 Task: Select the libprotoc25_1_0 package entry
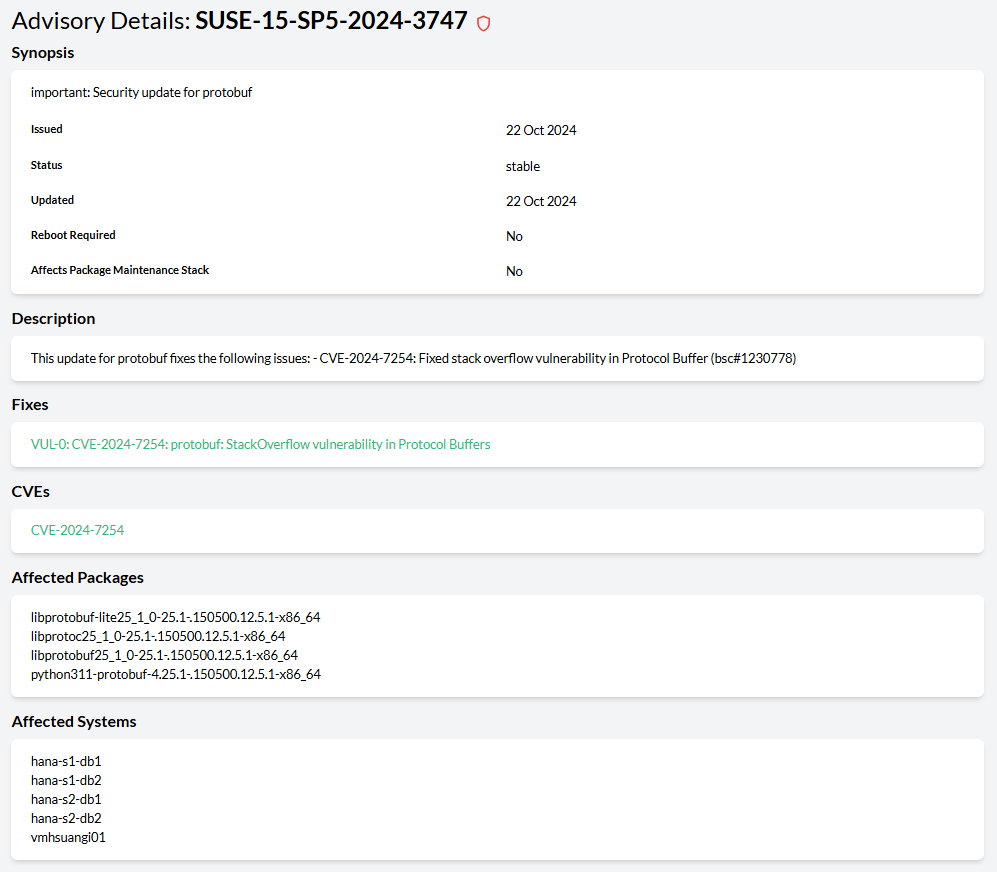[x=158, y=636]
